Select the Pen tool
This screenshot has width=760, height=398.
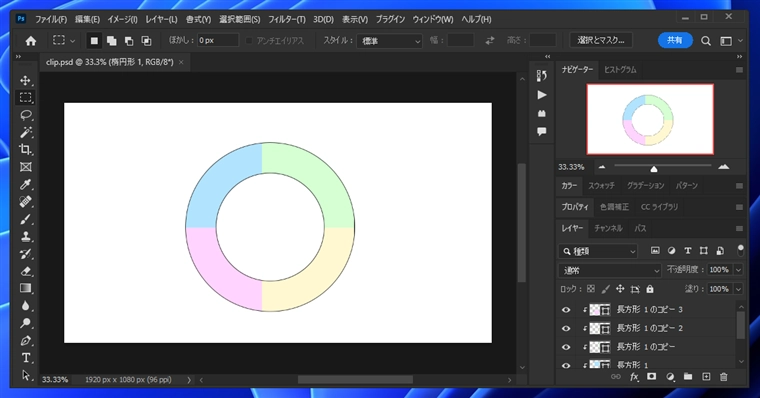25,341
